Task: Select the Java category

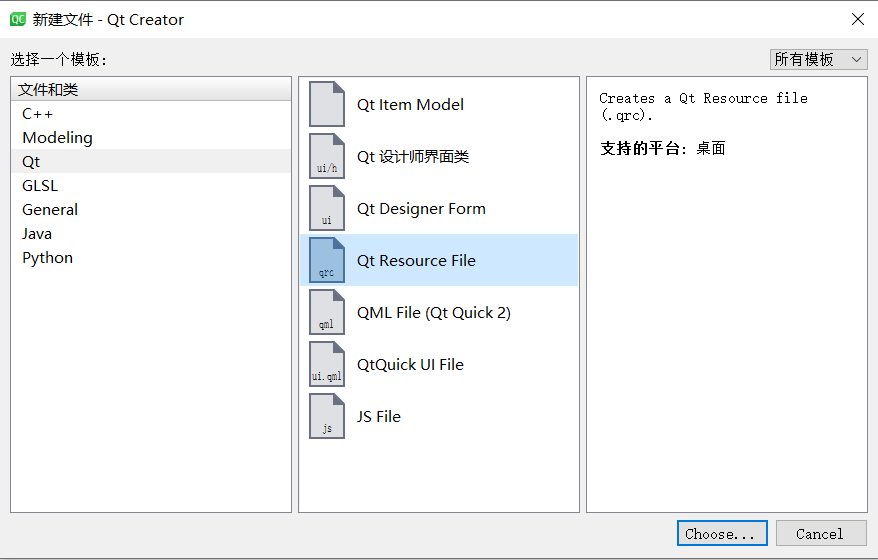Action: (x=151, y=234)
